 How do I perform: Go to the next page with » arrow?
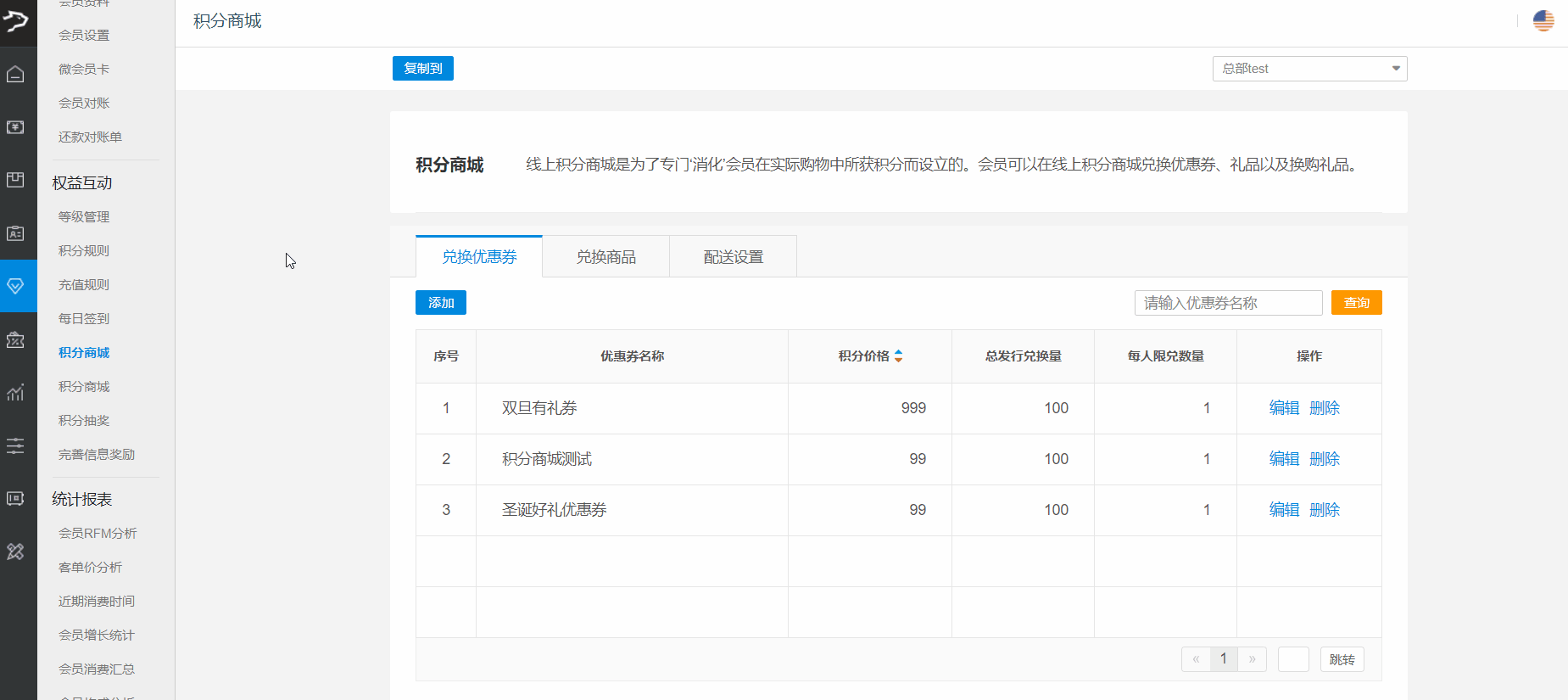[x=1252, y=659]
